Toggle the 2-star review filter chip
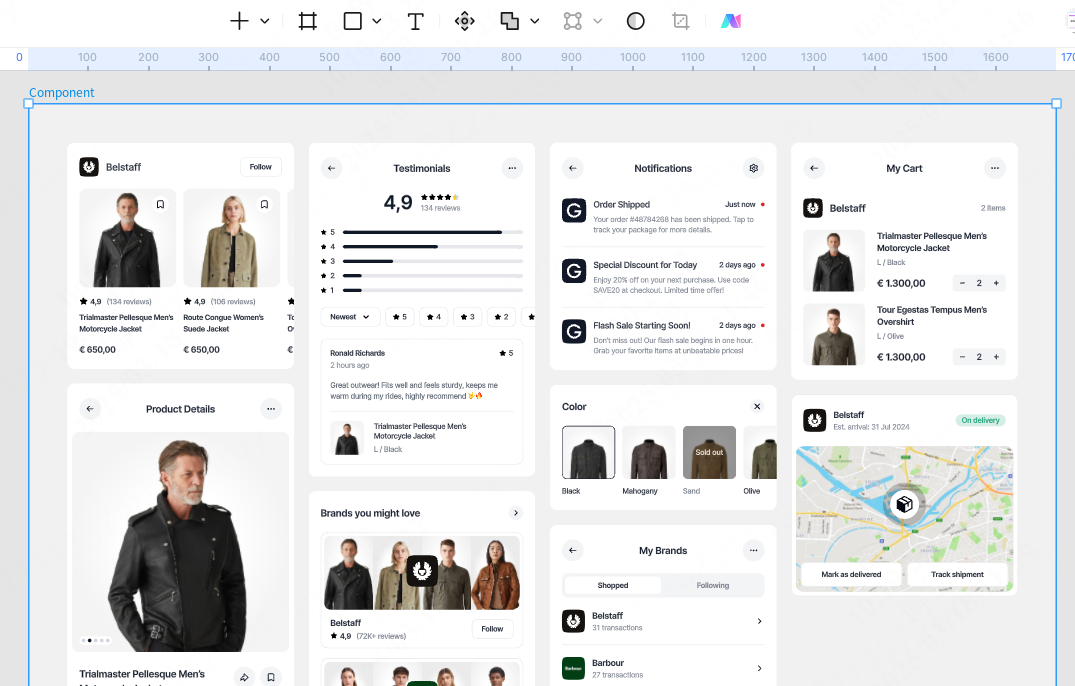Image resolution: width=1075 pixels, height=686 pixels. [x=501, y=317]
